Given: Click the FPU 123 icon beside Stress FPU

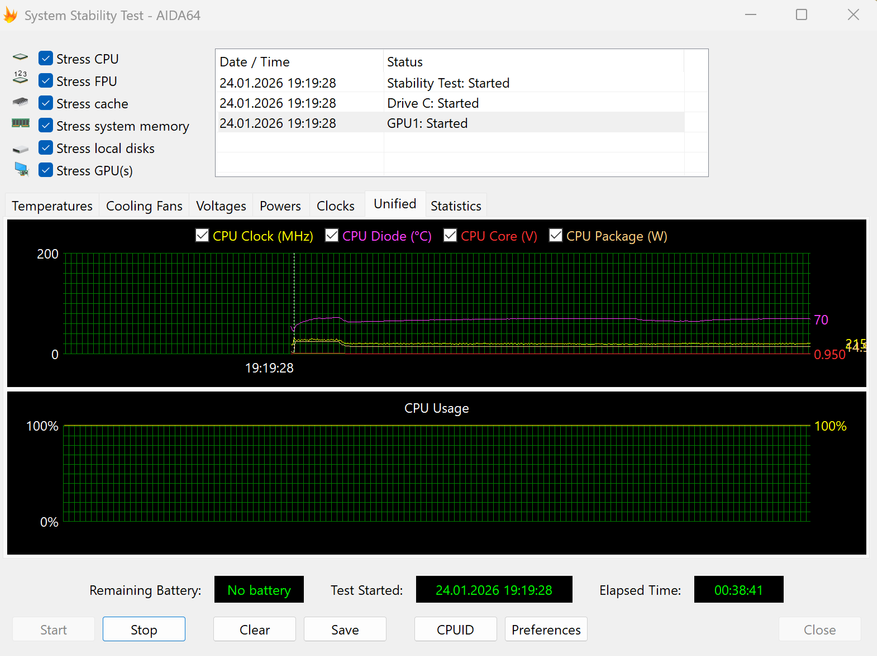Looking at the screenshot, I should (x=20, y=81).
